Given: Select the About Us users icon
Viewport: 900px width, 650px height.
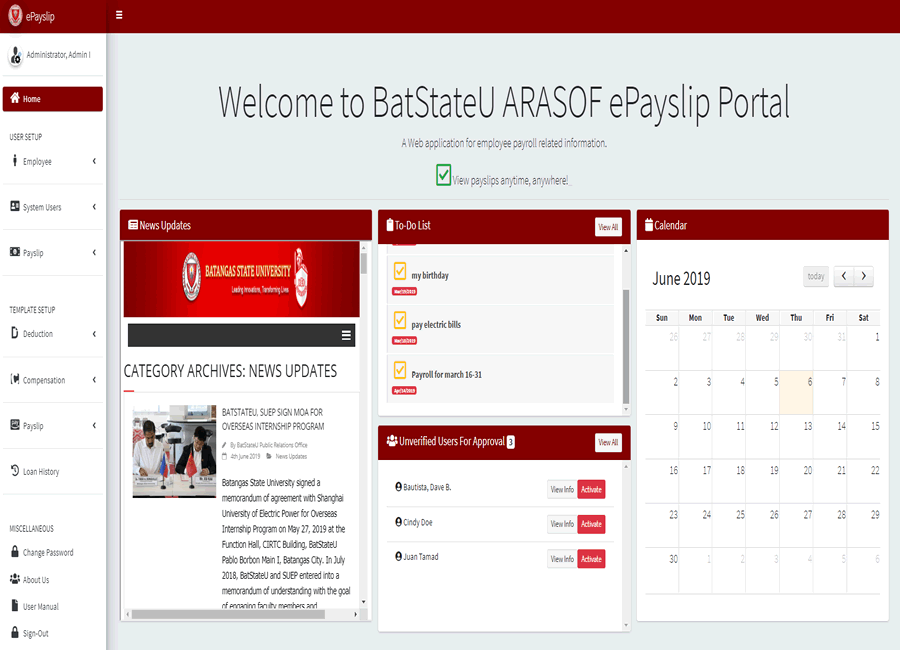Looking at the screenshot, I should (16, 579).
